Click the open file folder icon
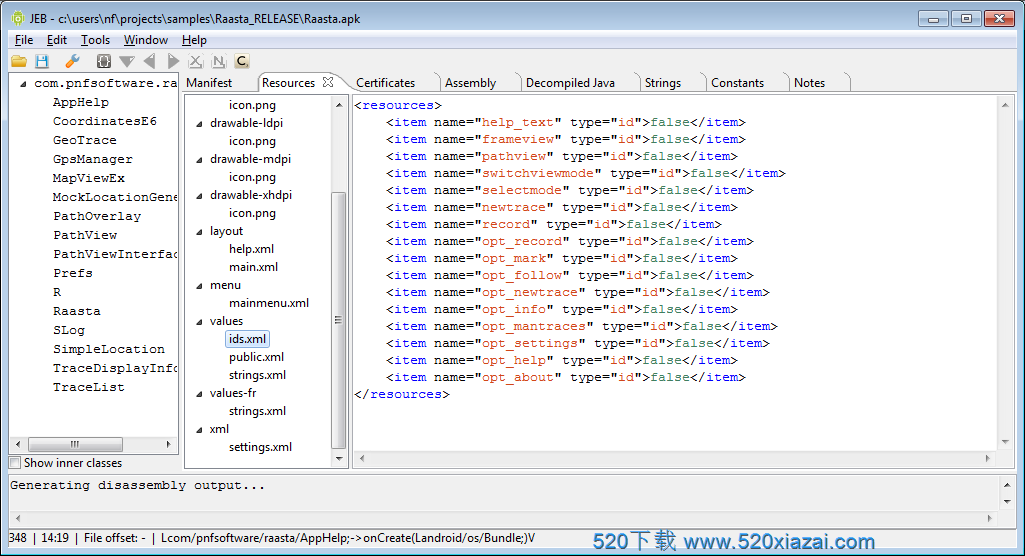Viewport: 1025px width, 556px height. pyautogui.click(x=19, y=61)
